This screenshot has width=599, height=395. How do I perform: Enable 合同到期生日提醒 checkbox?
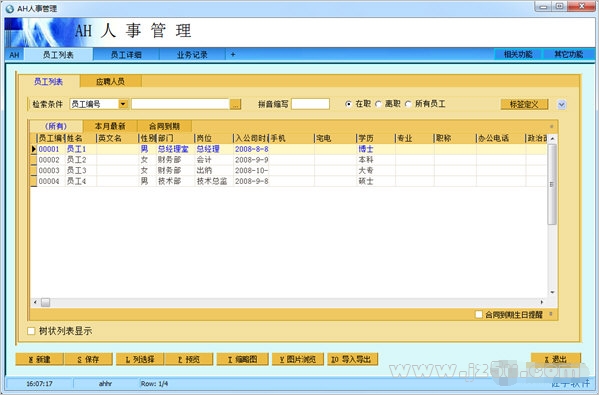(478, 314)
